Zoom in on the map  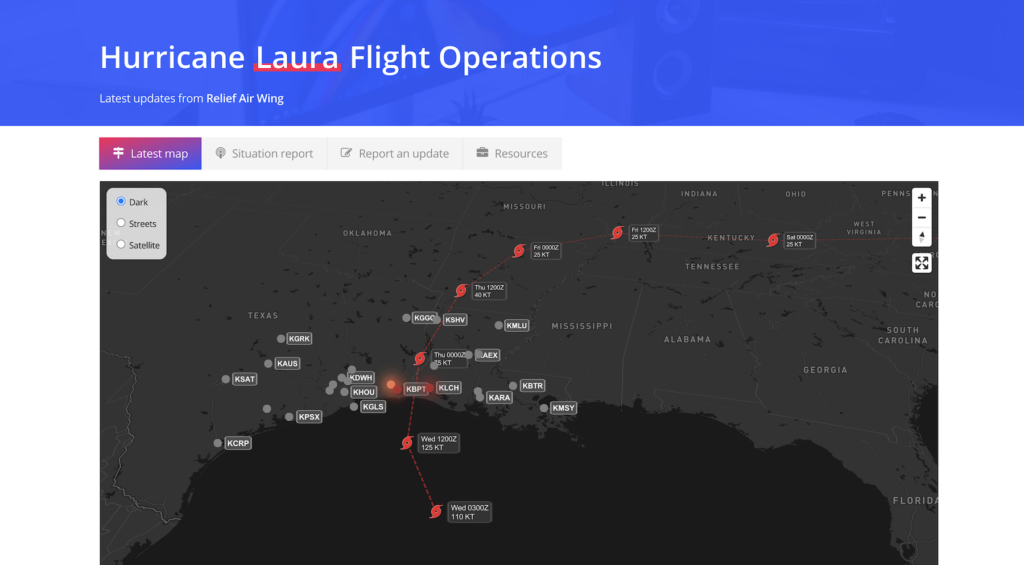tap(921, 198)
